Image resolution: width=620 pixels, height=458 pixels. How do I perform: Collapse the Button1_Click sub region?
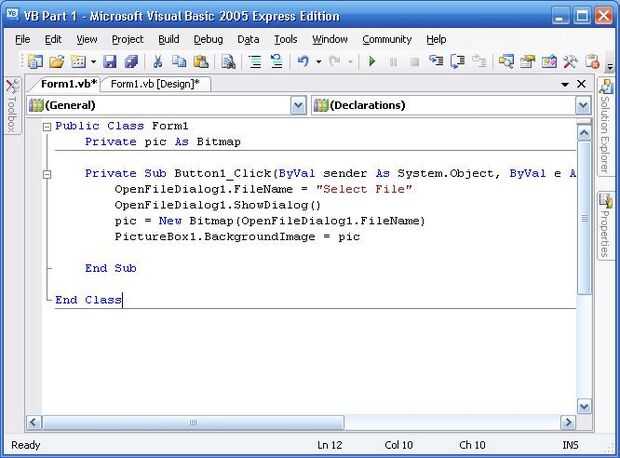47,174
